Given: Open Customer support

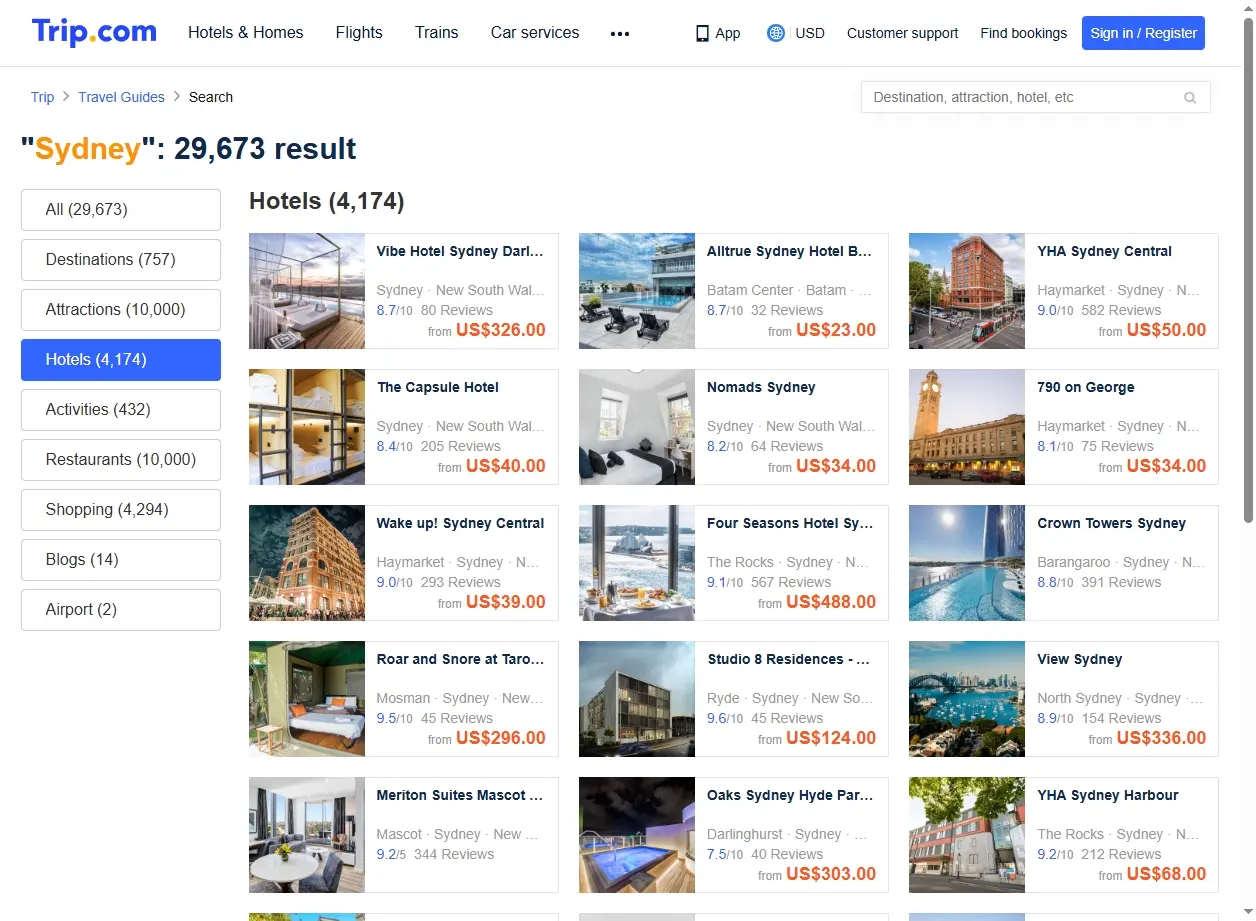Looking at the screenshot, I should [902, 33].
